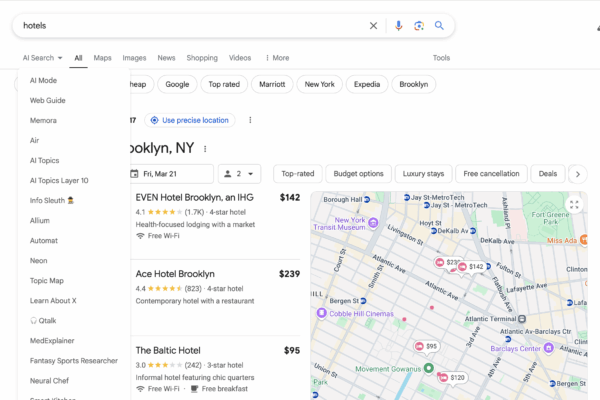Open the Fri, Mar 21 date picker
The width and height of the screenshot is (600, 400).
tap(171, 174)
